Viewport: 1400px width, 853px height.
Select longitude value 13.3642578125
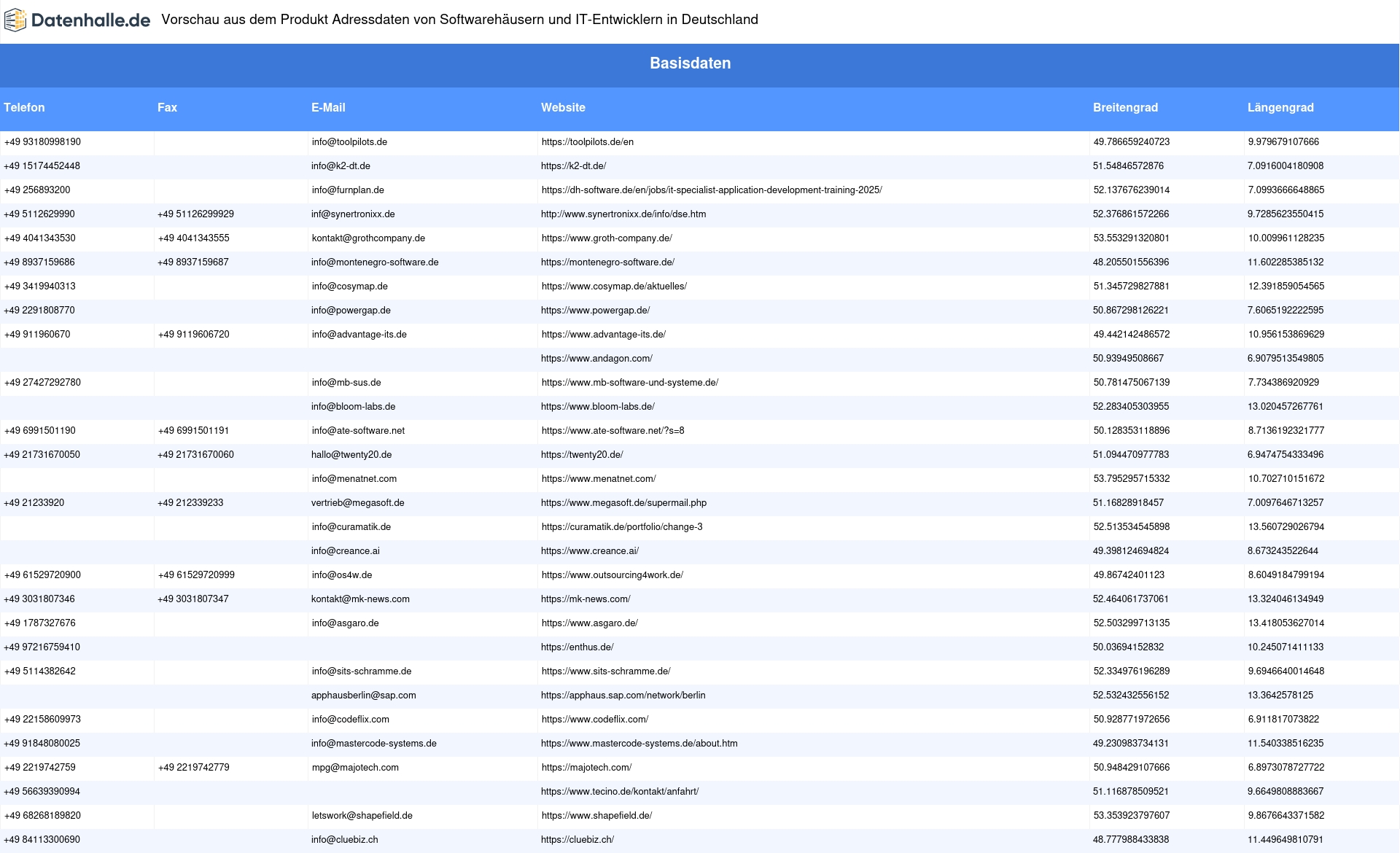[x=1280, y=696]
